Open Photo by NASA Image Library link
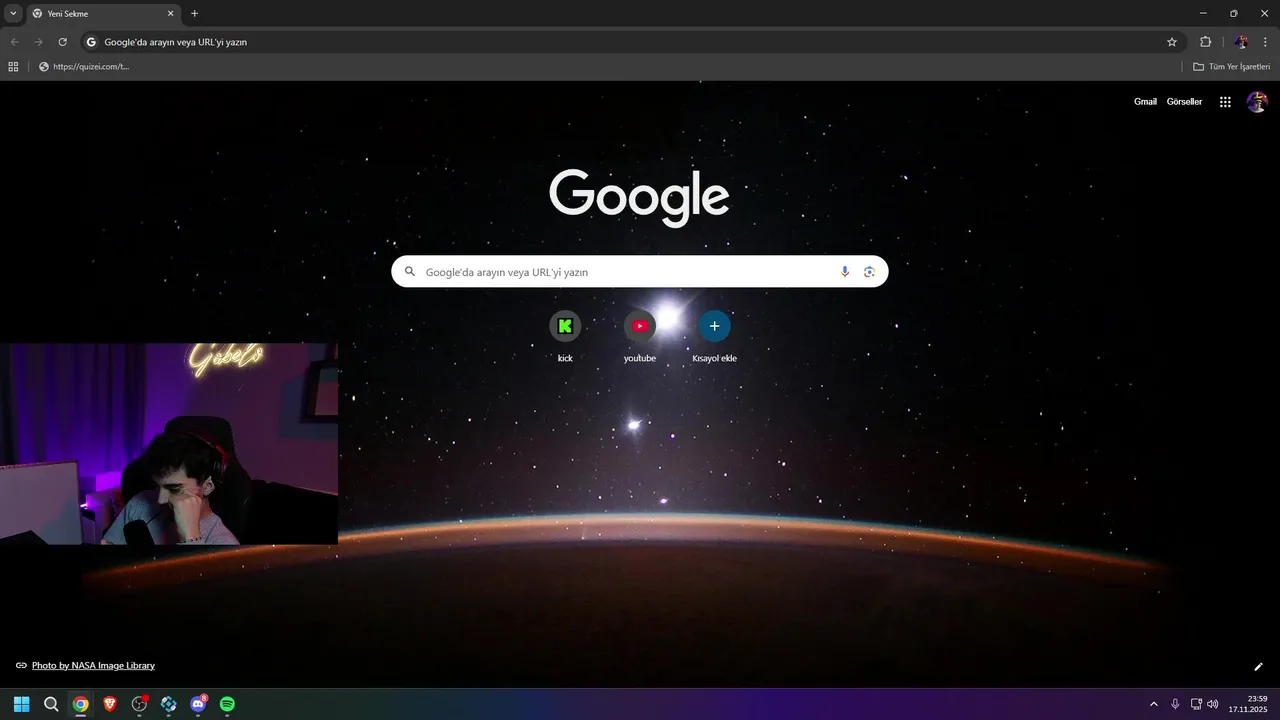The image size is (1280, 720). (93, 665)
